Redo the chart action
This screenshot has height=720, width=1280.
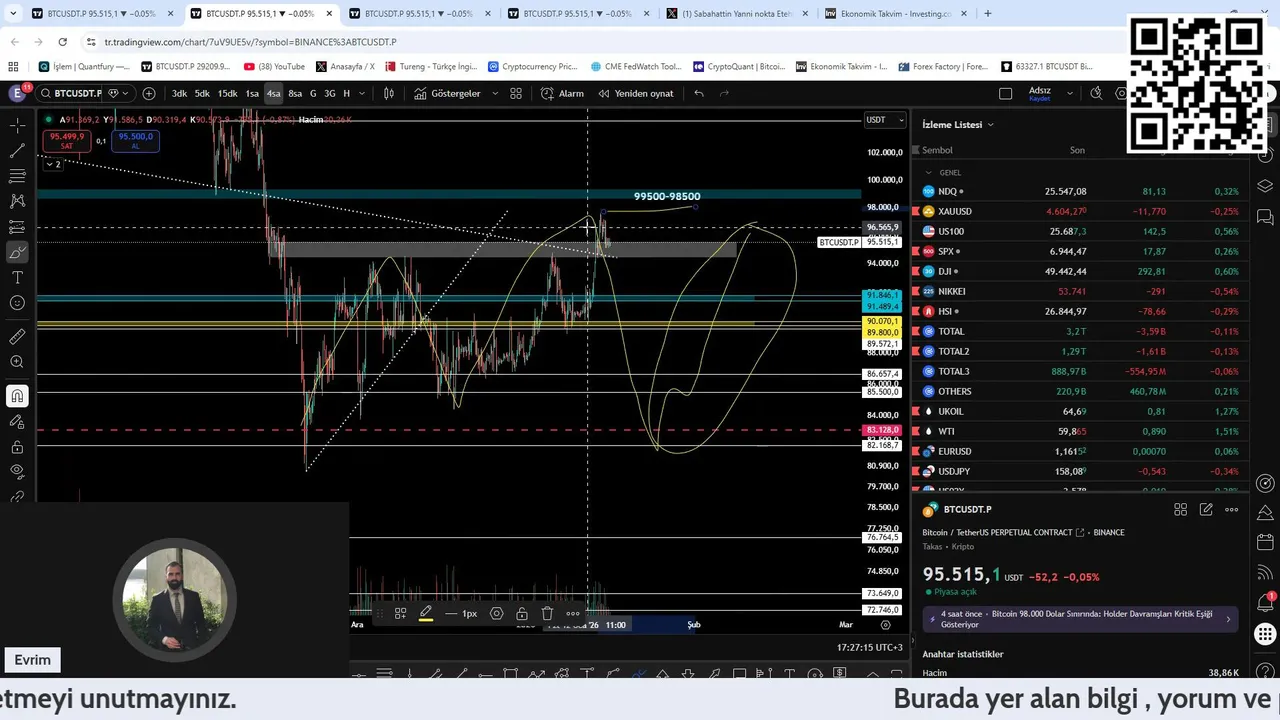(724, 93)
